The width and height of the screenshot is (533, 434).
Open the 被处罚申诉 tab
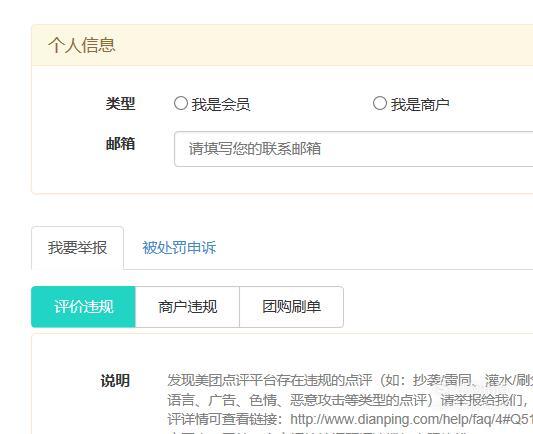(x=179, y=248)
